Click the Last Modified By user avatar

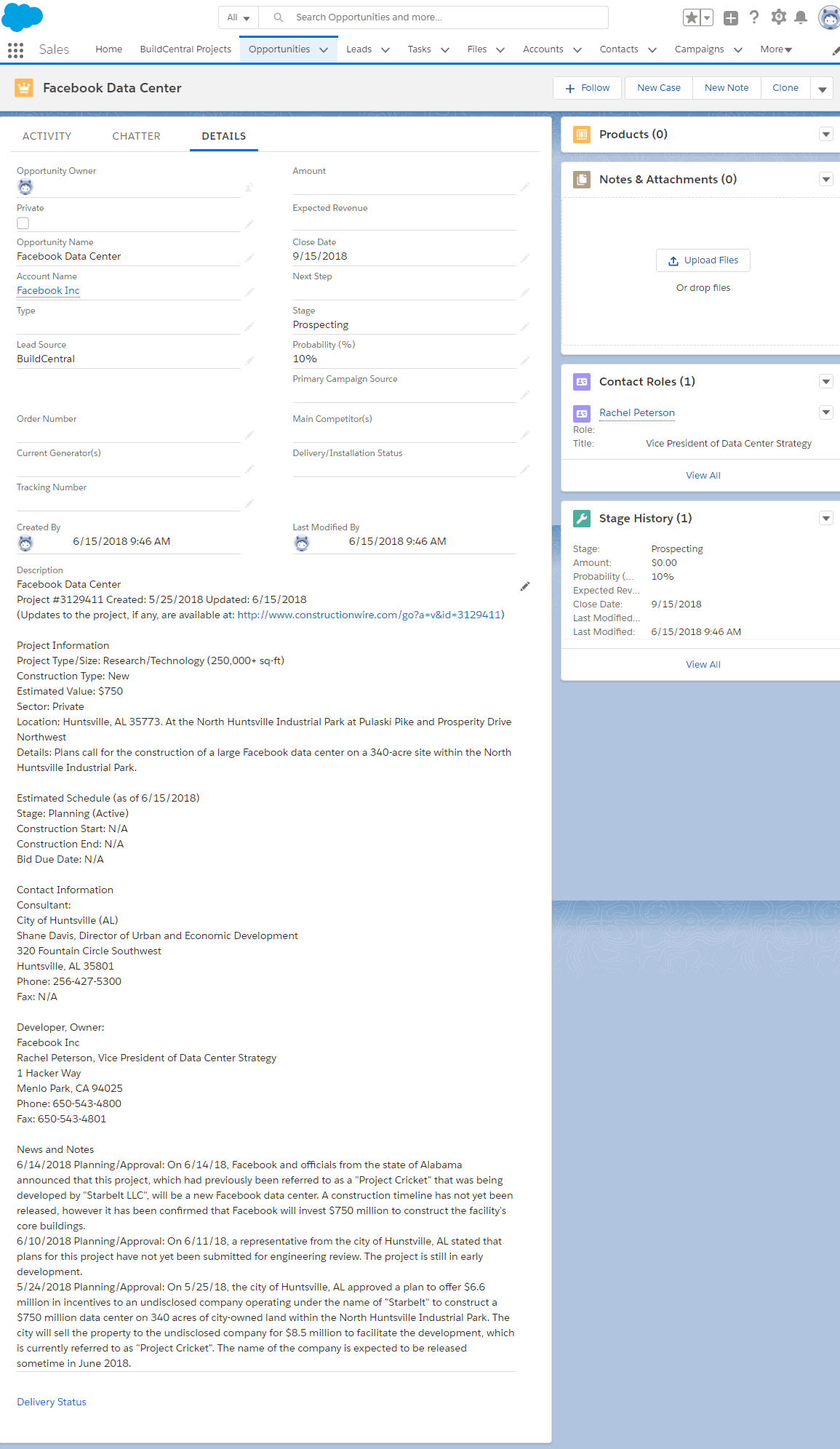[x=302, y=543]
